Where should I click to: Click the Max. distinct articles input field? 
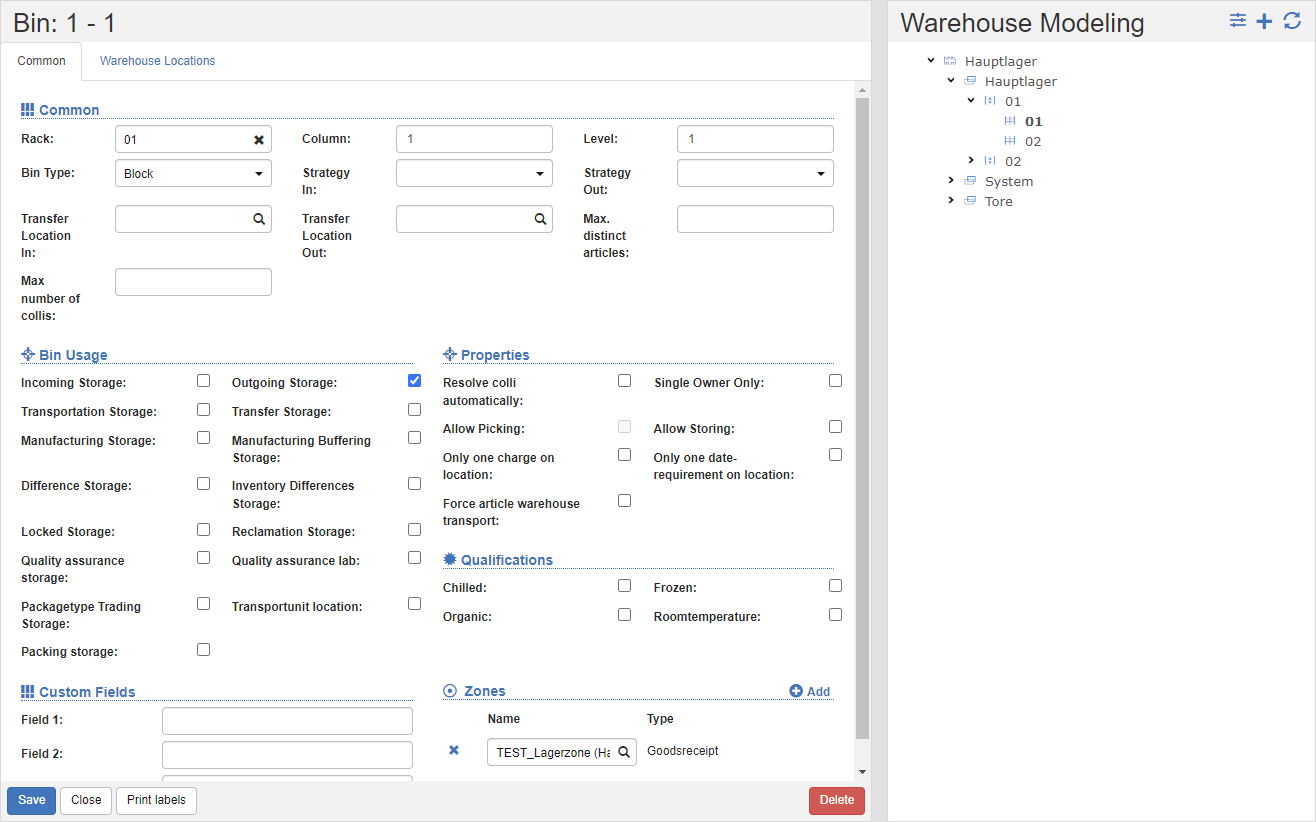pyautogui.click(x=755, y=219)
